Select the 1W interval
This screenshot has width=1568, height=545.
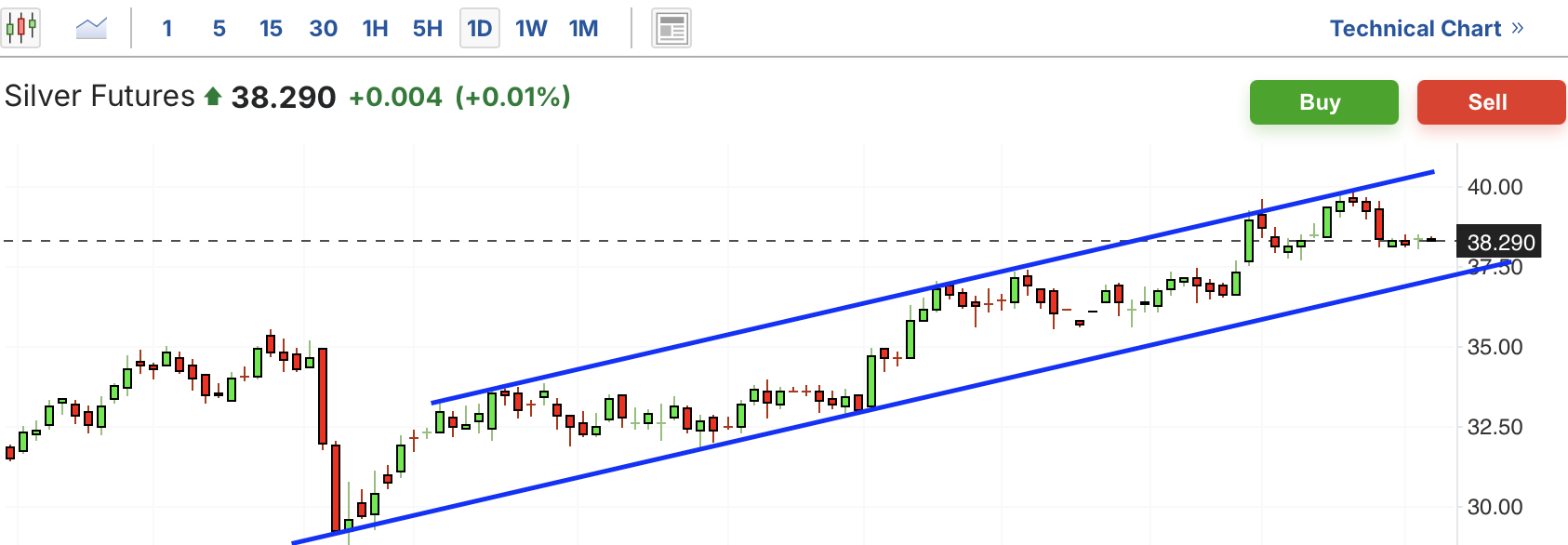coord(531,29)
